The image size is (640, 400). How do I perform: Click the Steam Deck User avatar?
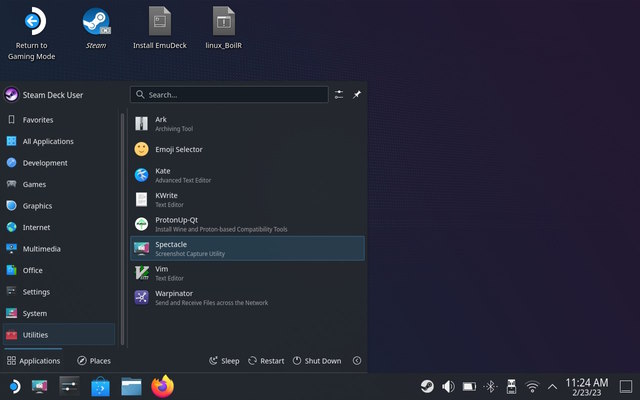pyautogui.click(x=11, y=95)
